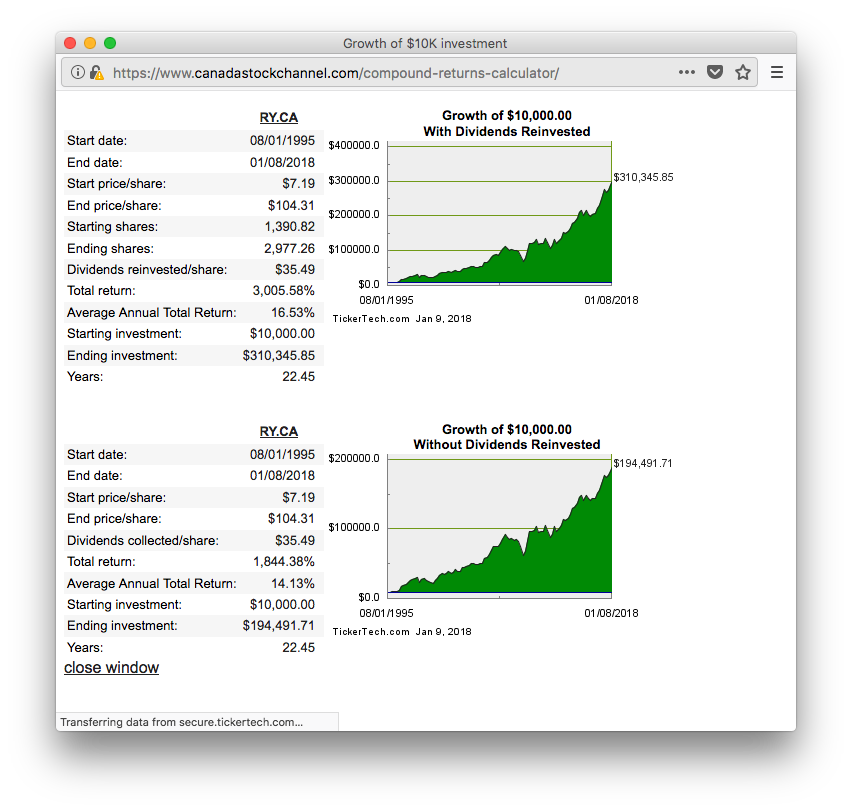This screenshot has width=852, height=811.
Task: Click the Dividends reinvested/share row label
Action: pos(147,269)
